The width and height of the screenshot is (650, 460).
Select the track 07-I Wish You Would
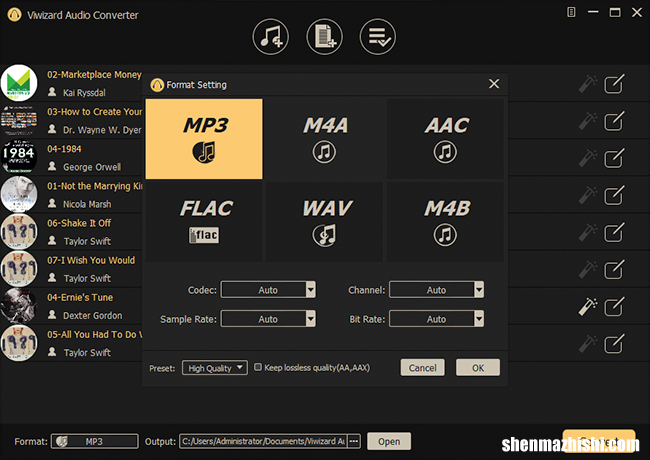pos(91,260)
